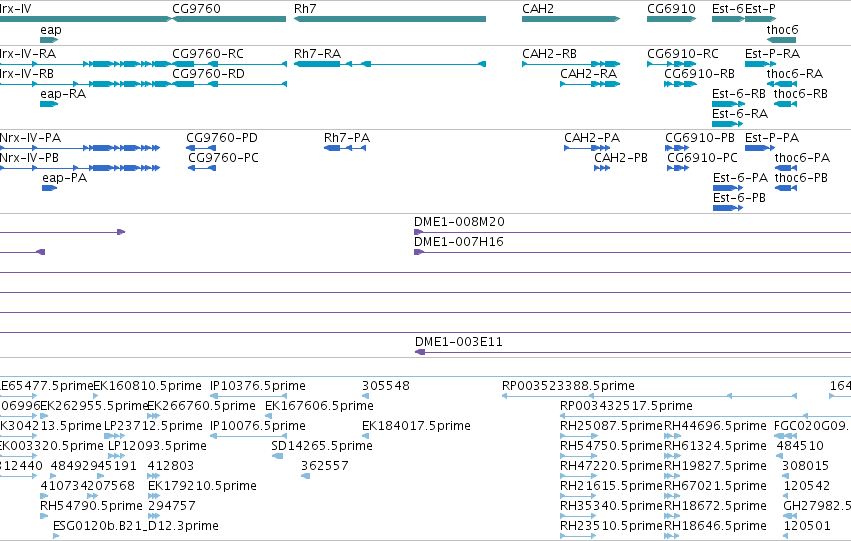Select protein Est-P-PA

pos(760,148)
